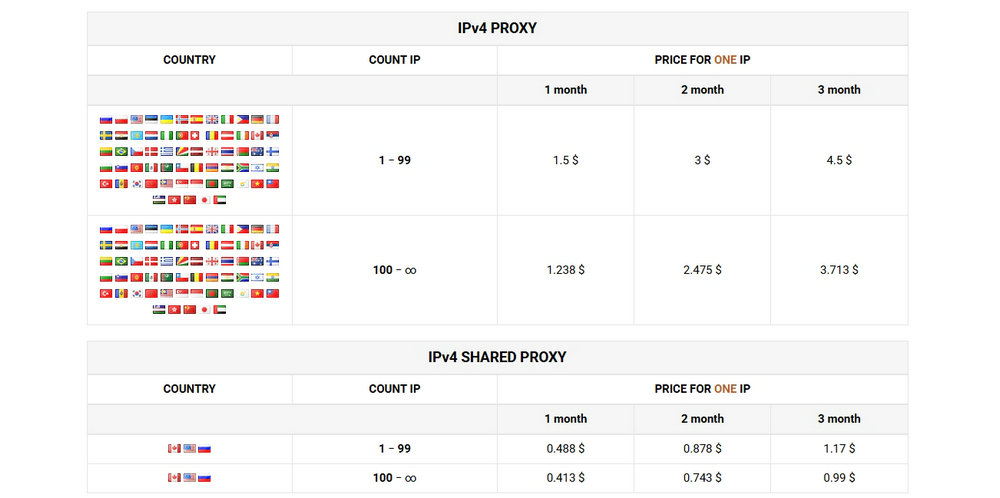This screenshot has height=498, width=1000.
Task: Click the '0.413 $' price cell
Action: 566,478
